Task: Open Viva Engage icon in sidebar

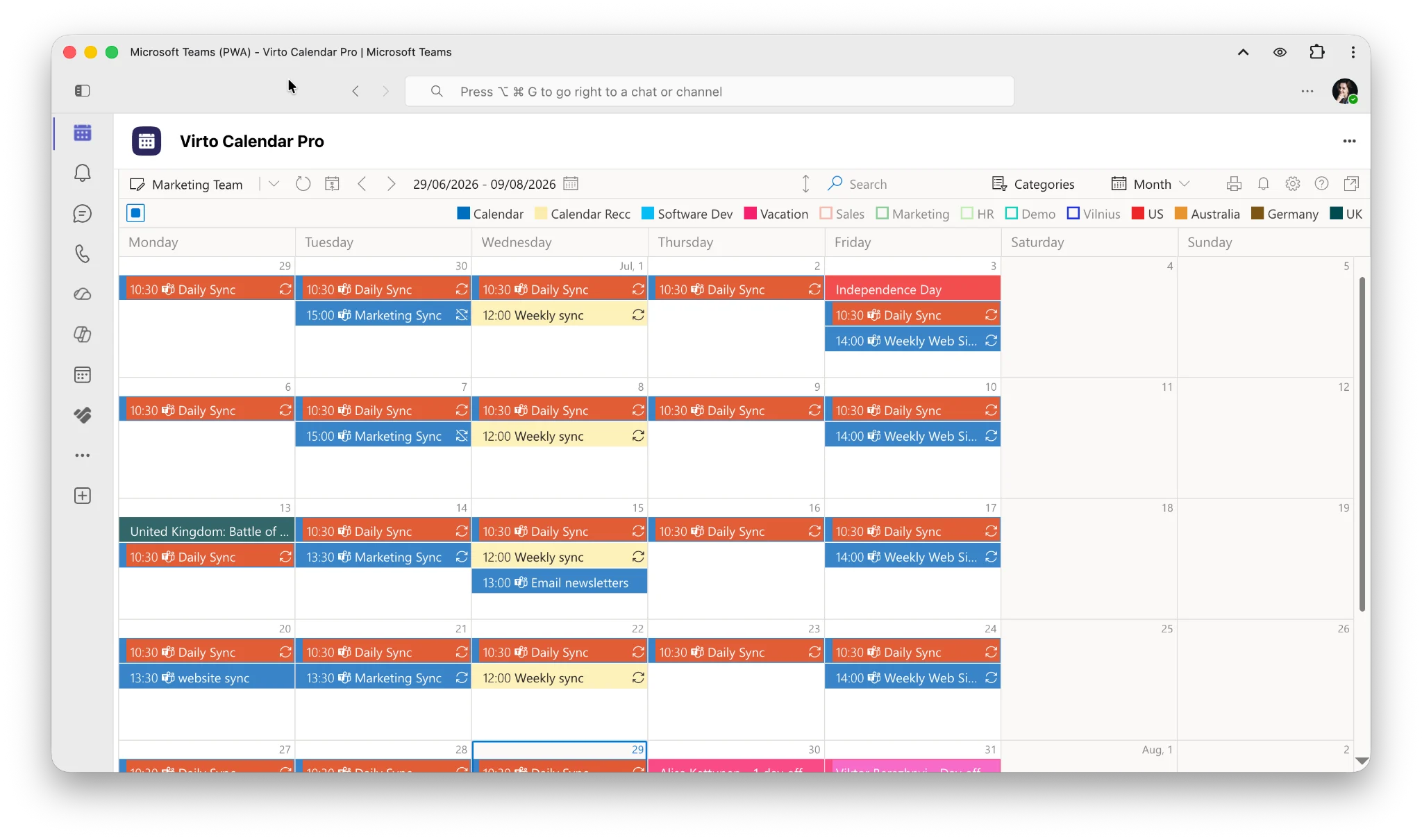Action: click(83, 415)
